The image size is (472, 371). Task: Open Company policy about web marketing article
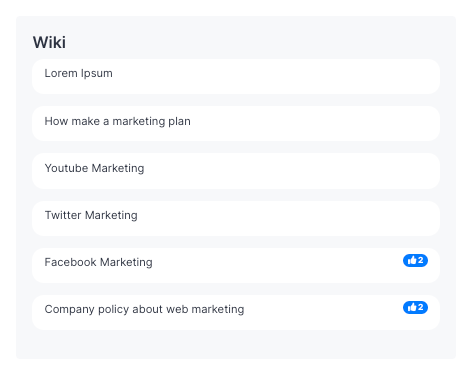pos(144,309)
